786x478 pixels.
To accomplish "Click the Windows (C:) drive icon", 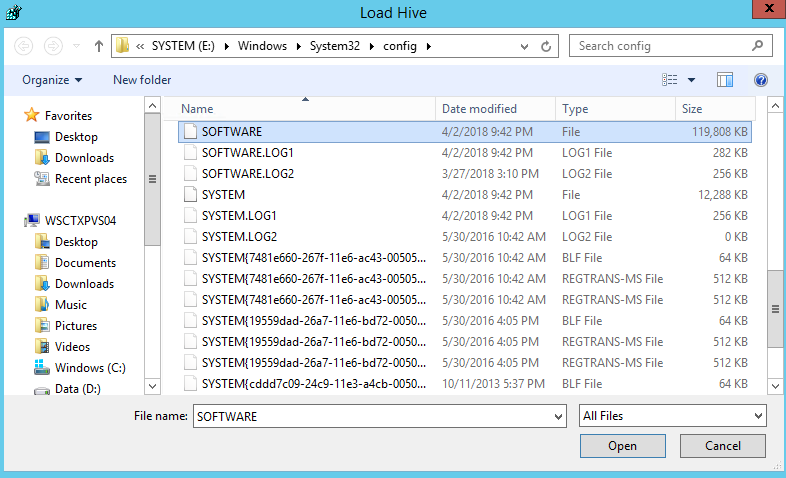I will pos(42,368).
